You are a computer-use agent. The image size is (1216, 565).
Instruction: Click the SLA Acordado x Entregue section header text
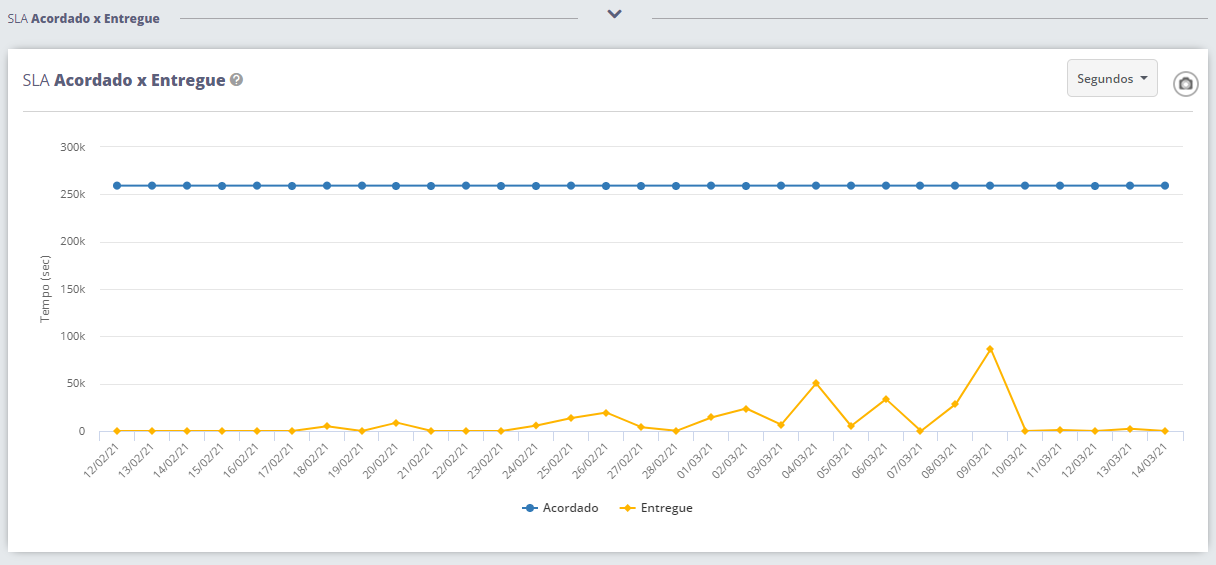84,18
